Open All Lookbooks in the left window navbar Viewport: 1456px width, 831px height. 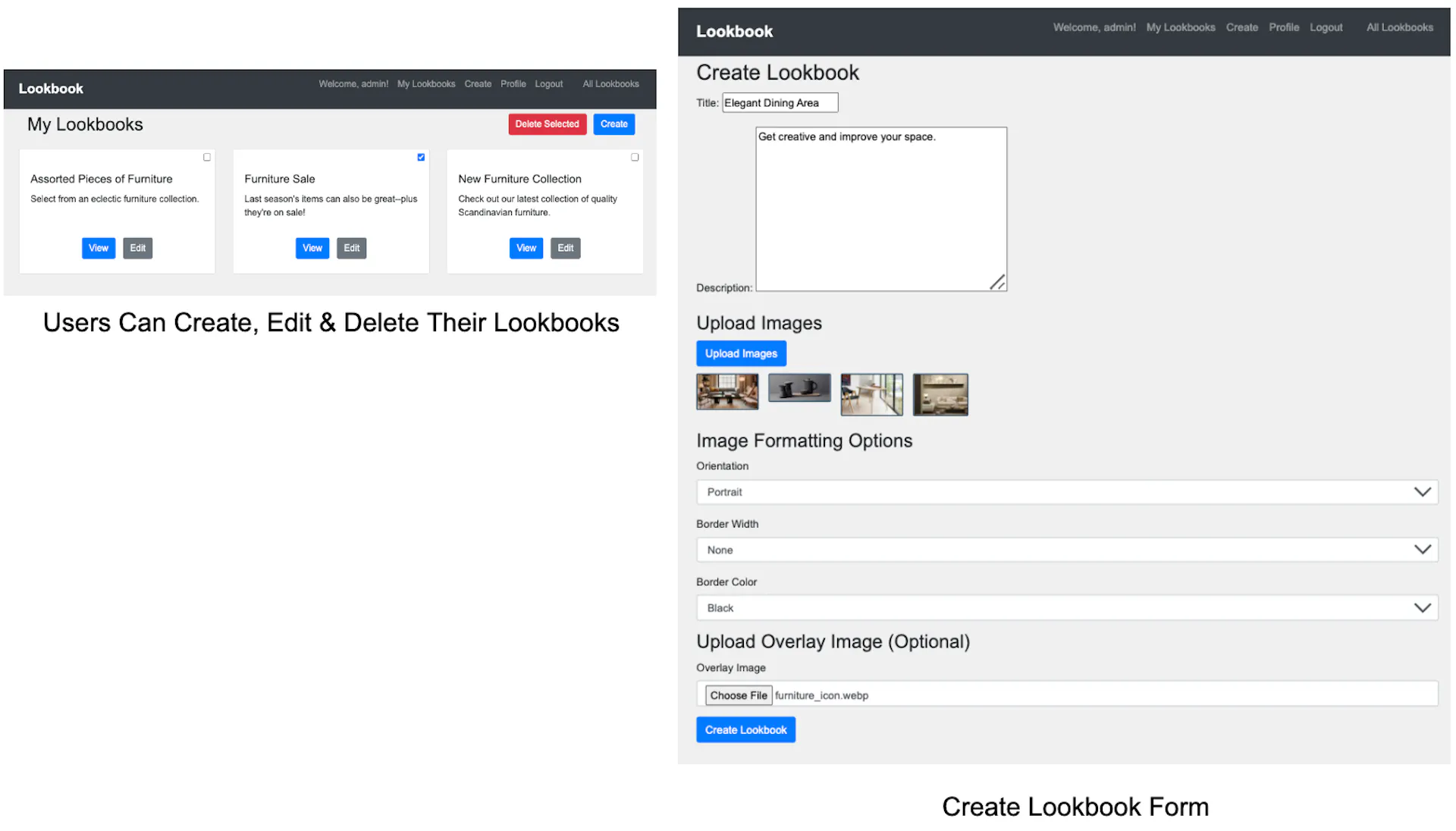[x=610, y=84]
